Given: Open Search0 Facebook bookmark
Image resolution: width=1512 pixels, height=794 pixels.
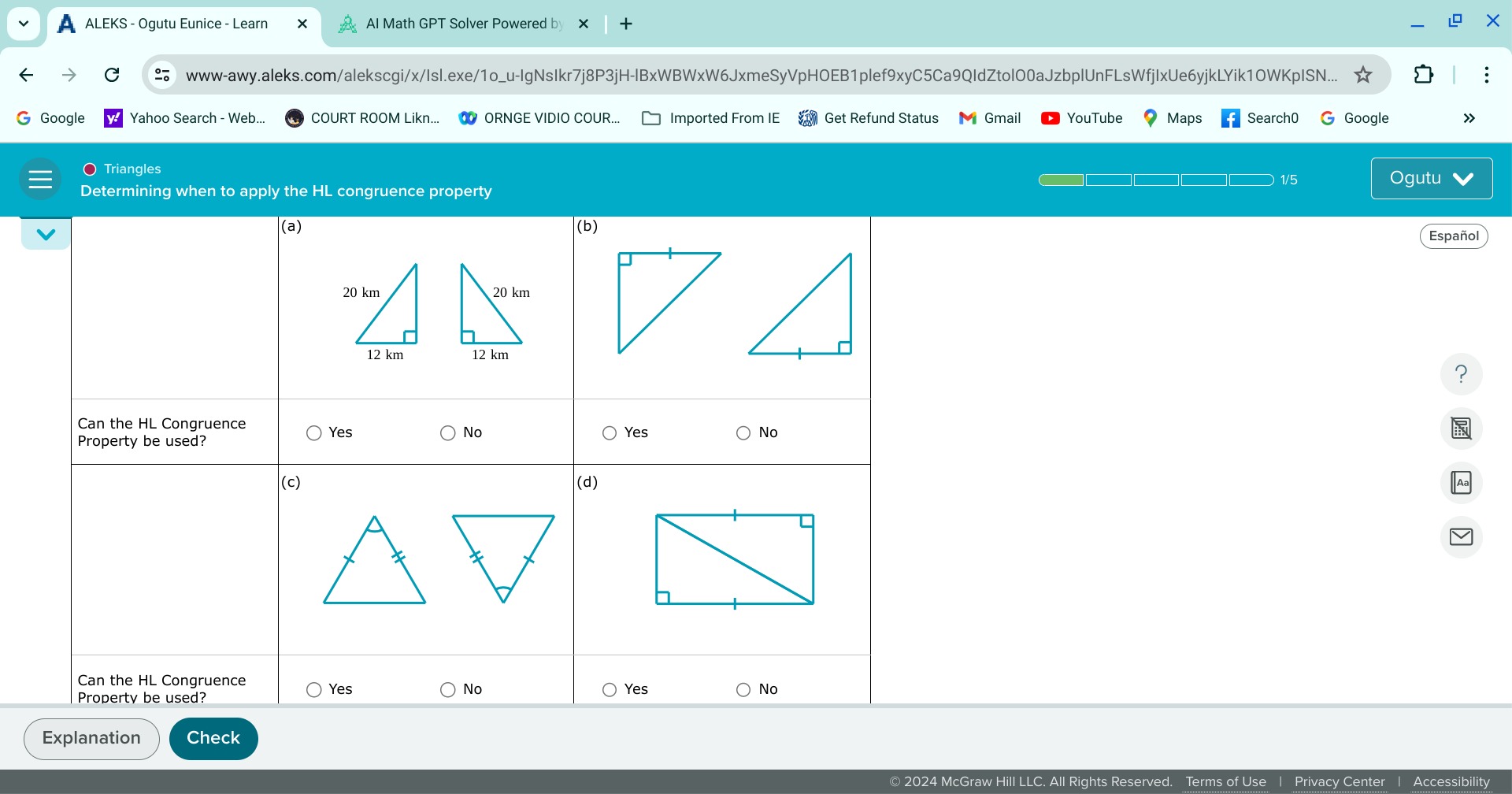Looking at the screenshot, I should tap(1260, 118).
